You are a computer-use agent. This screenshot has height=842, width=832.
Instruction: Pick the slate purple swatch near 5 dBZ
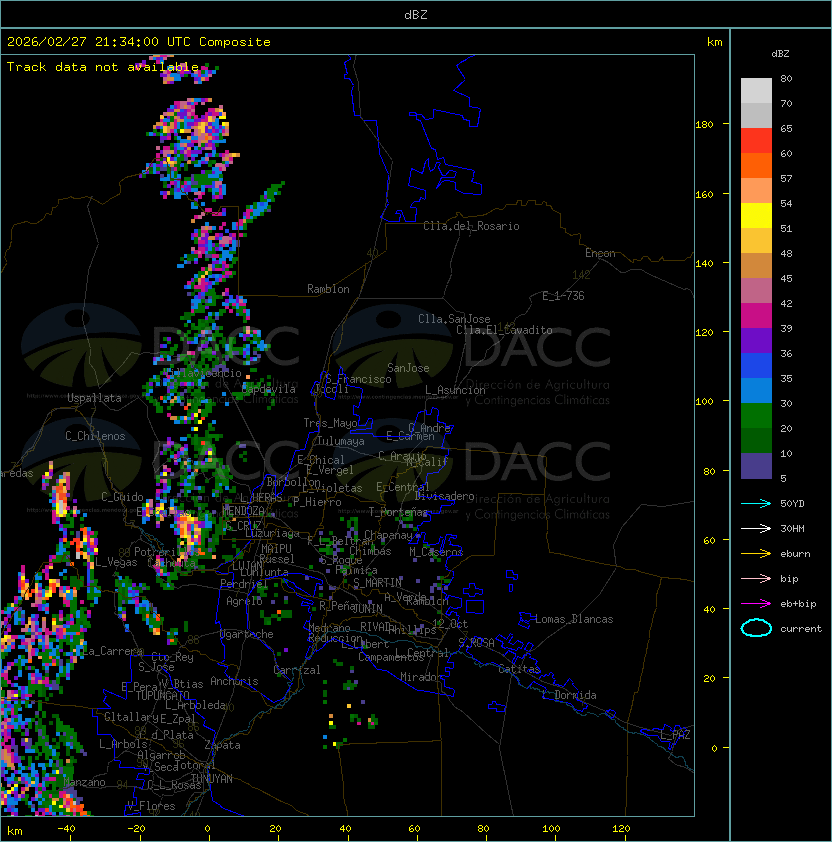click(x=756, y=466)
